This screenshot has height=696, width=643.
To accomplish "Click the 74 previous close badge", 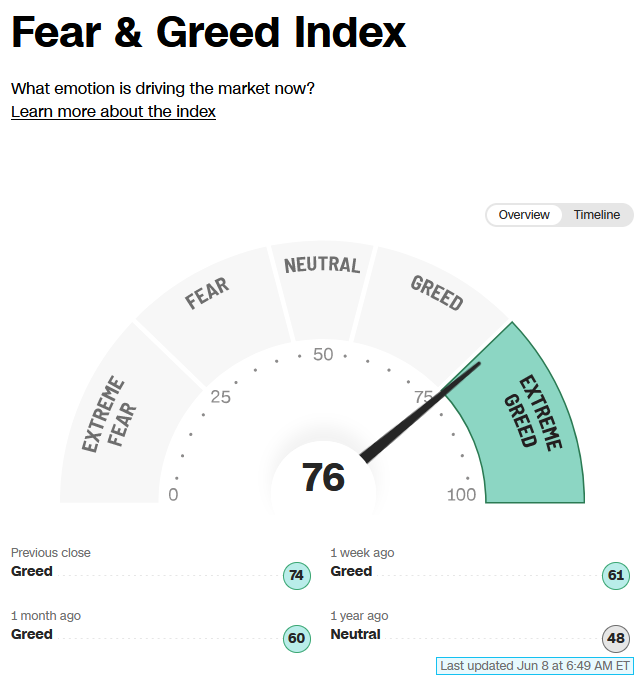I will click(x=296, y=576).
